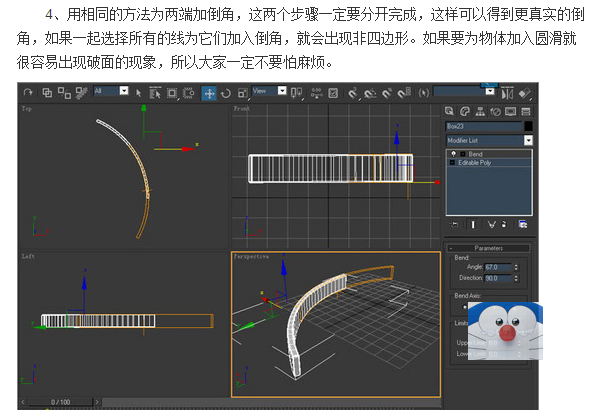
Task: Switch to the Modify command panel tab
Action: tap(465, 111)
